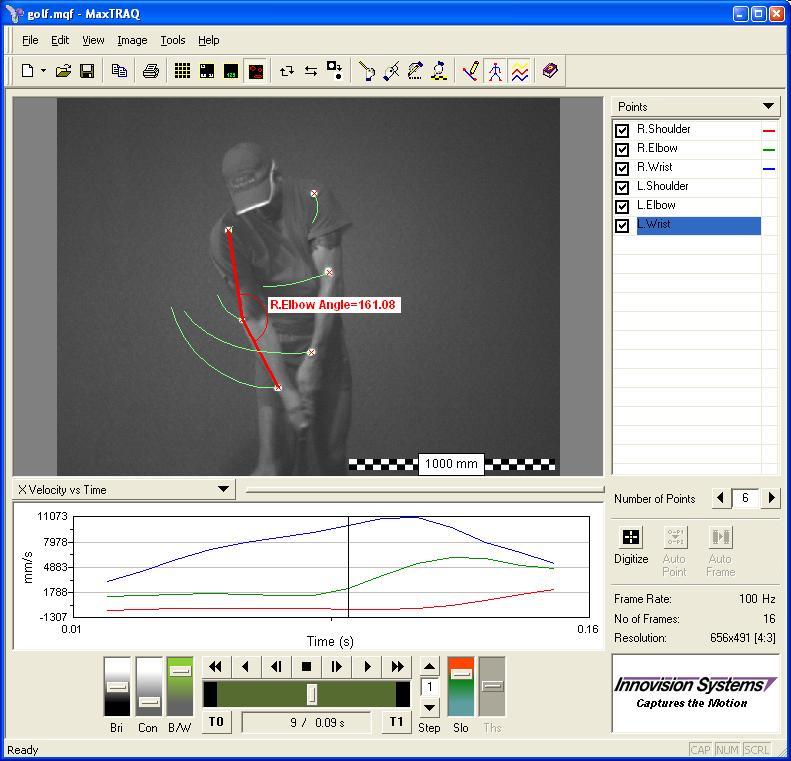Image resolution: width=791 pixels, height=761 pixels.
Task: Select the angle measurement tool icon
Action: 391,71
